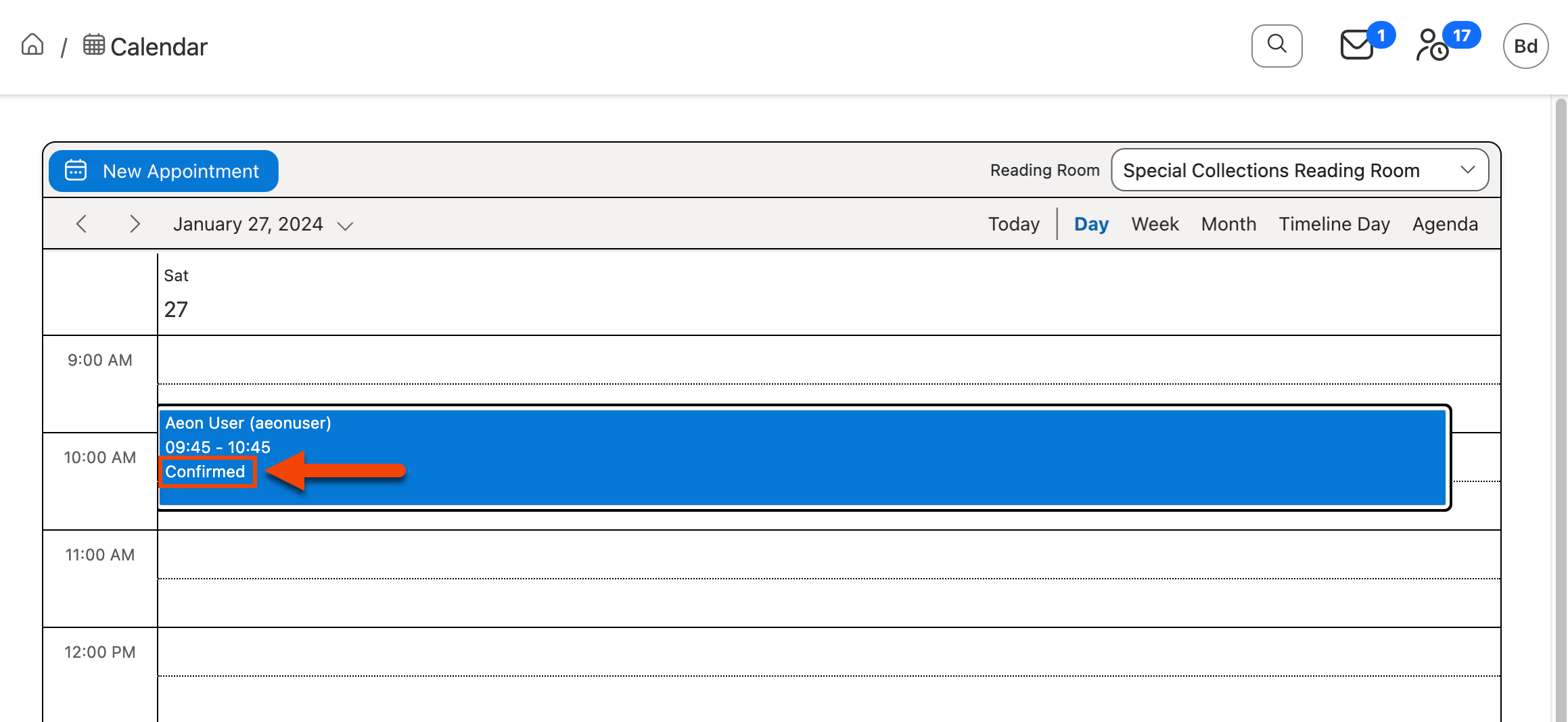
Task: Open the Timeline Day view
Action: pos(1334,224)
